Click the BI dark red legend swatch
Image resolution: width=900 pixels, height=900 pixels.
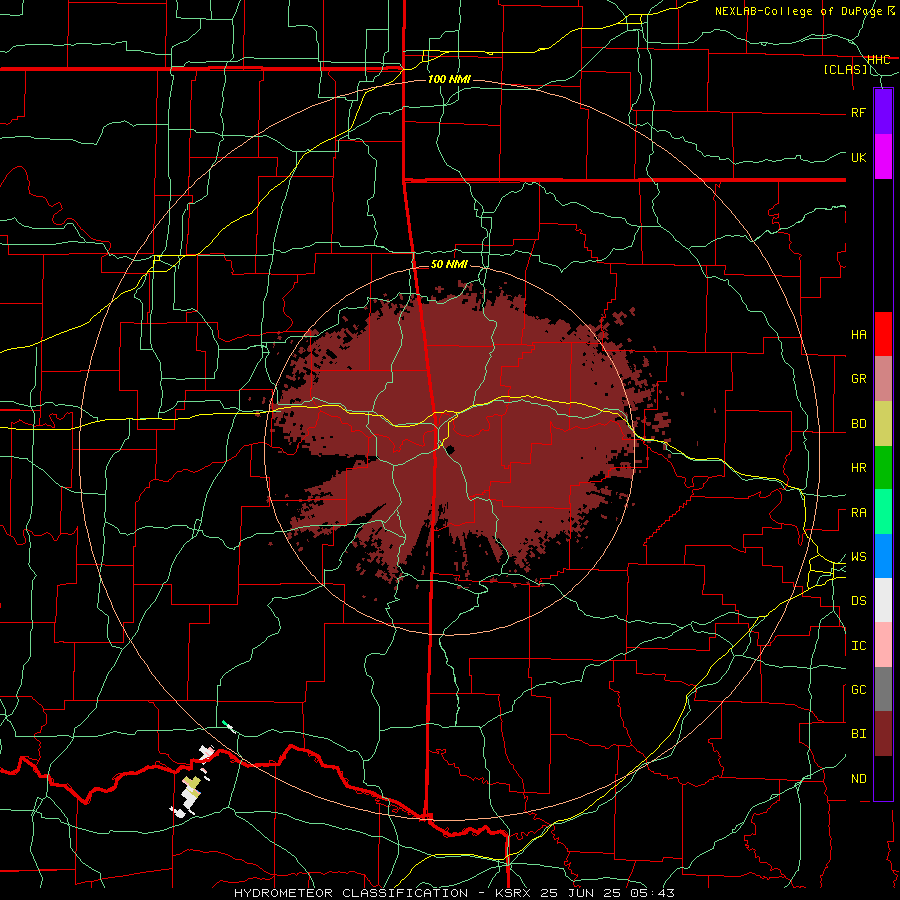click(882, 734)
